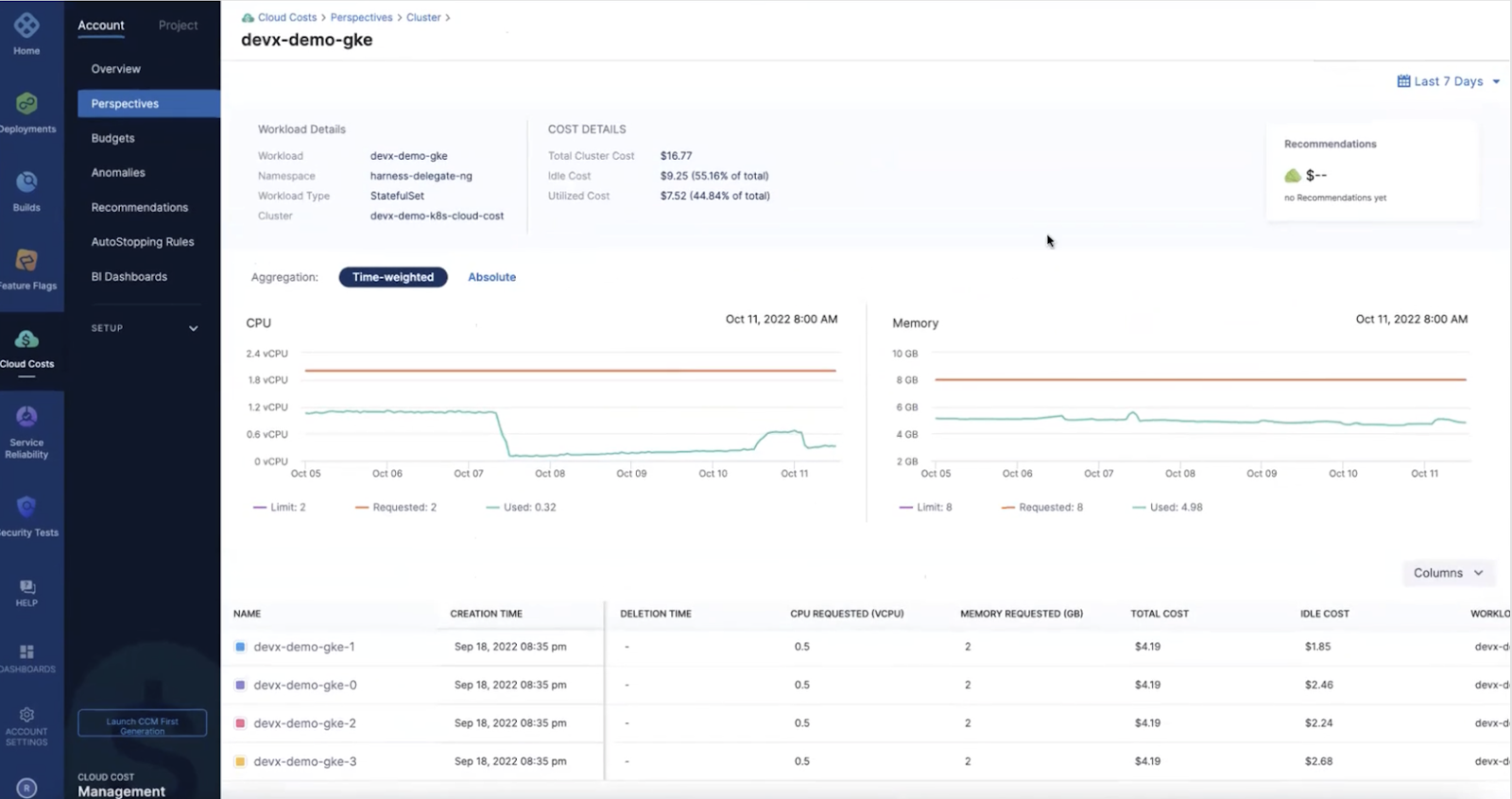Click Launch CCM First Generation button
This screenshot has width=1512, height=799.
142,723
